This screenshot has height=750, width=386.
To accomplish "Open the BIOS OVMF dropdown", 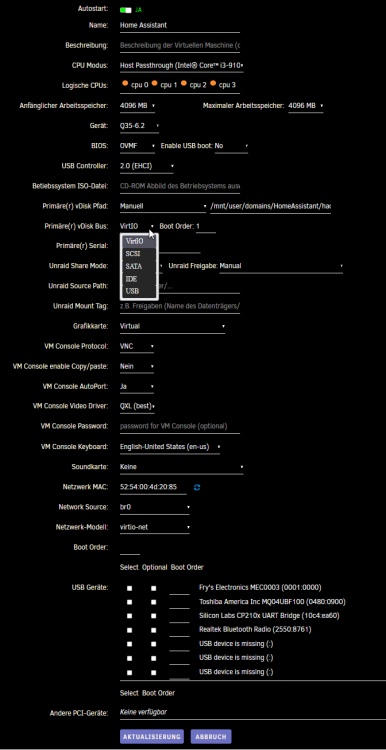I will [x=137, y=146].
